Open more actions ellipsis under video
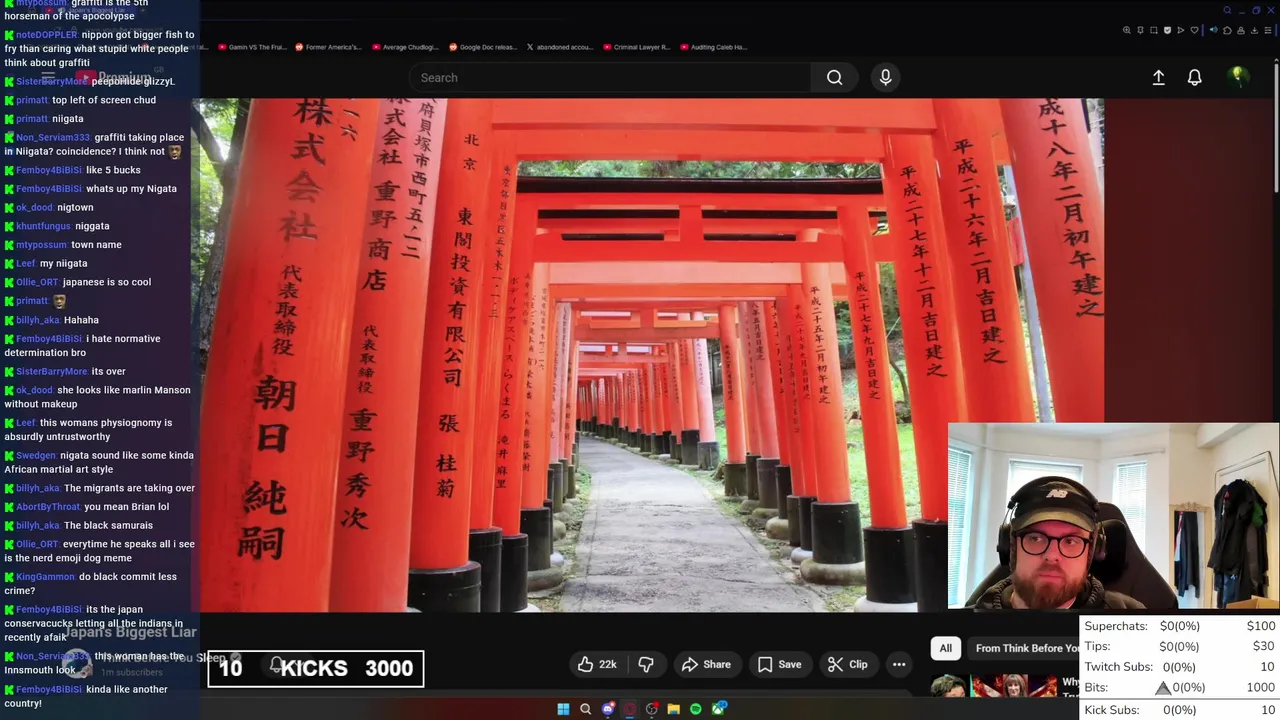 [x=899, y=664]
